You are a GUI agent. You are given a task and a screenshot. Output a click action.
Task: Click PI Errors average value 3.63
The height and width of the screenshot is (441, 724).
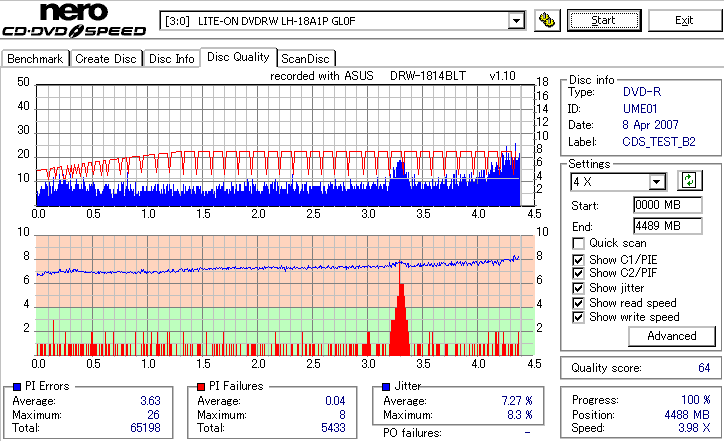click(150, 401)
